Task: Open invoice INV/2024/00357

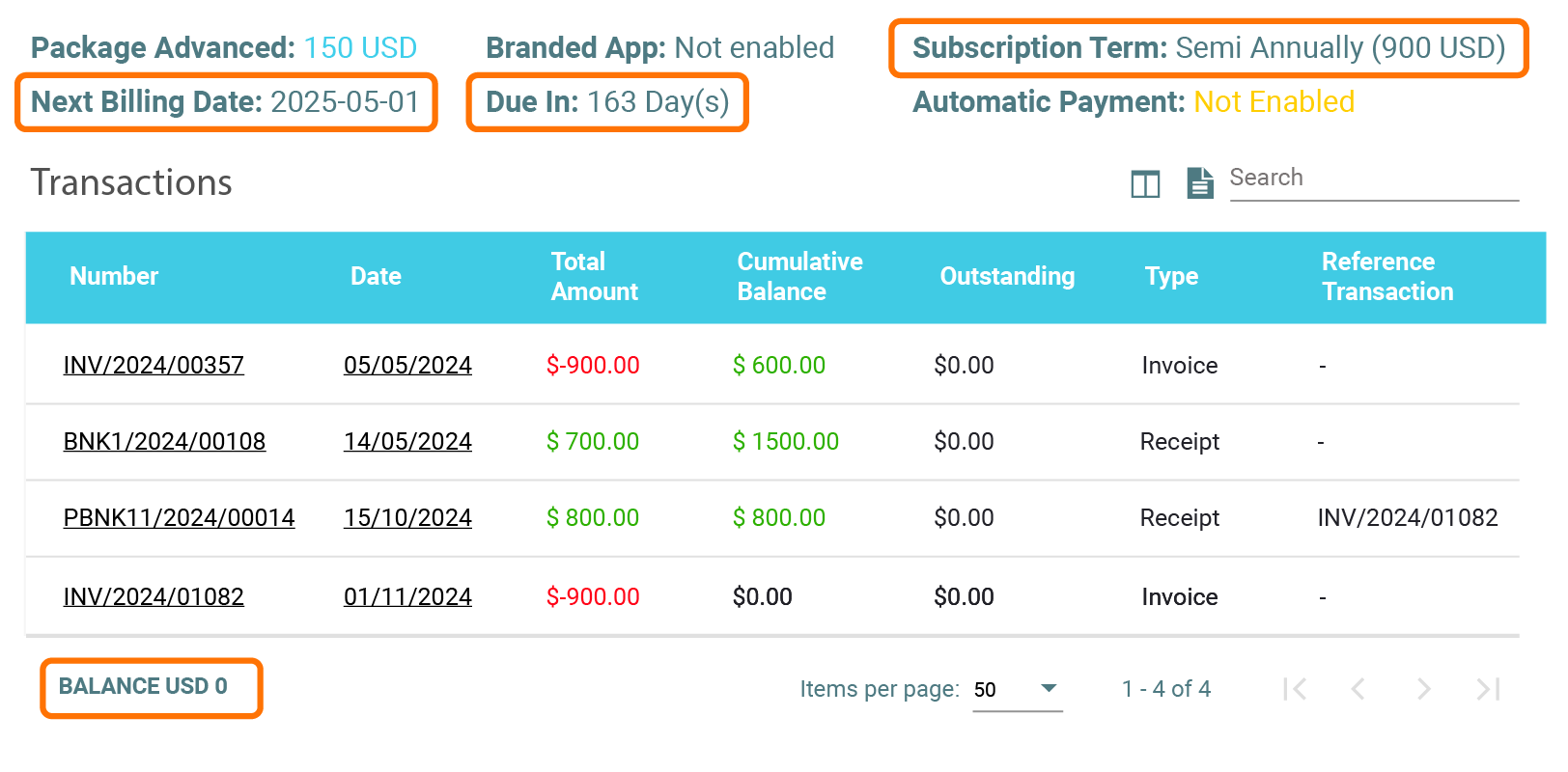Action: 154,366
